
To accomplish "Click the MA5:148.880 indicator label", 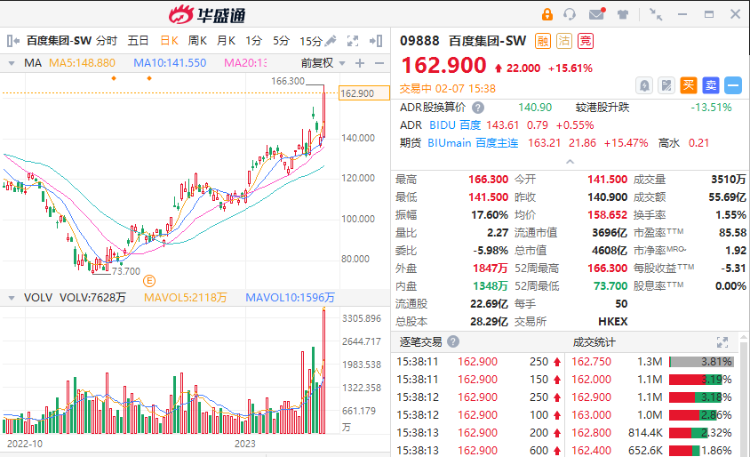I will pos(82,63).
